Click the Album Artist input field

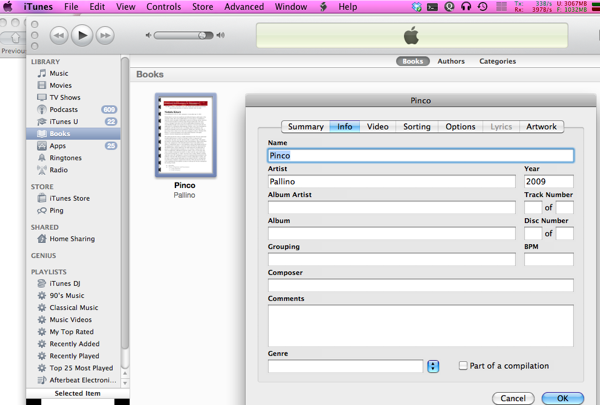391,207
